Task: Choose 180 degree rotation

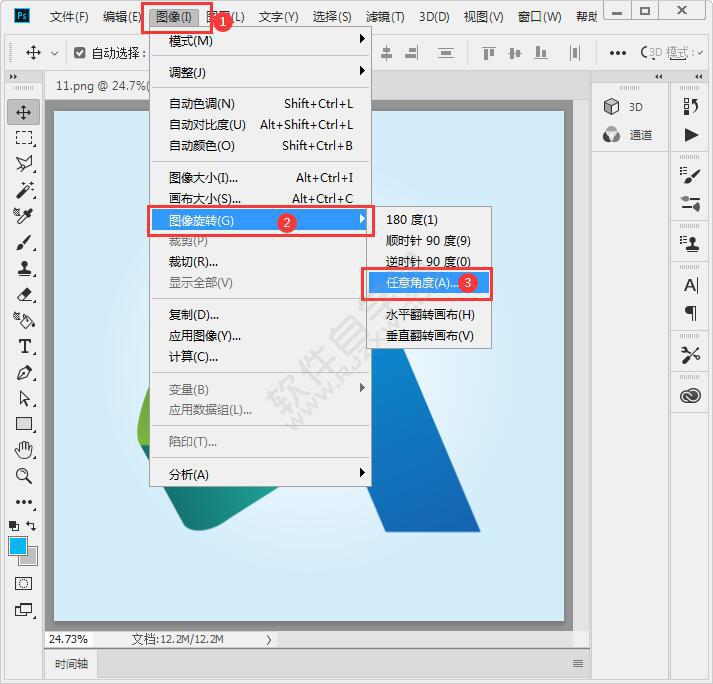Action: pos(429,220)
